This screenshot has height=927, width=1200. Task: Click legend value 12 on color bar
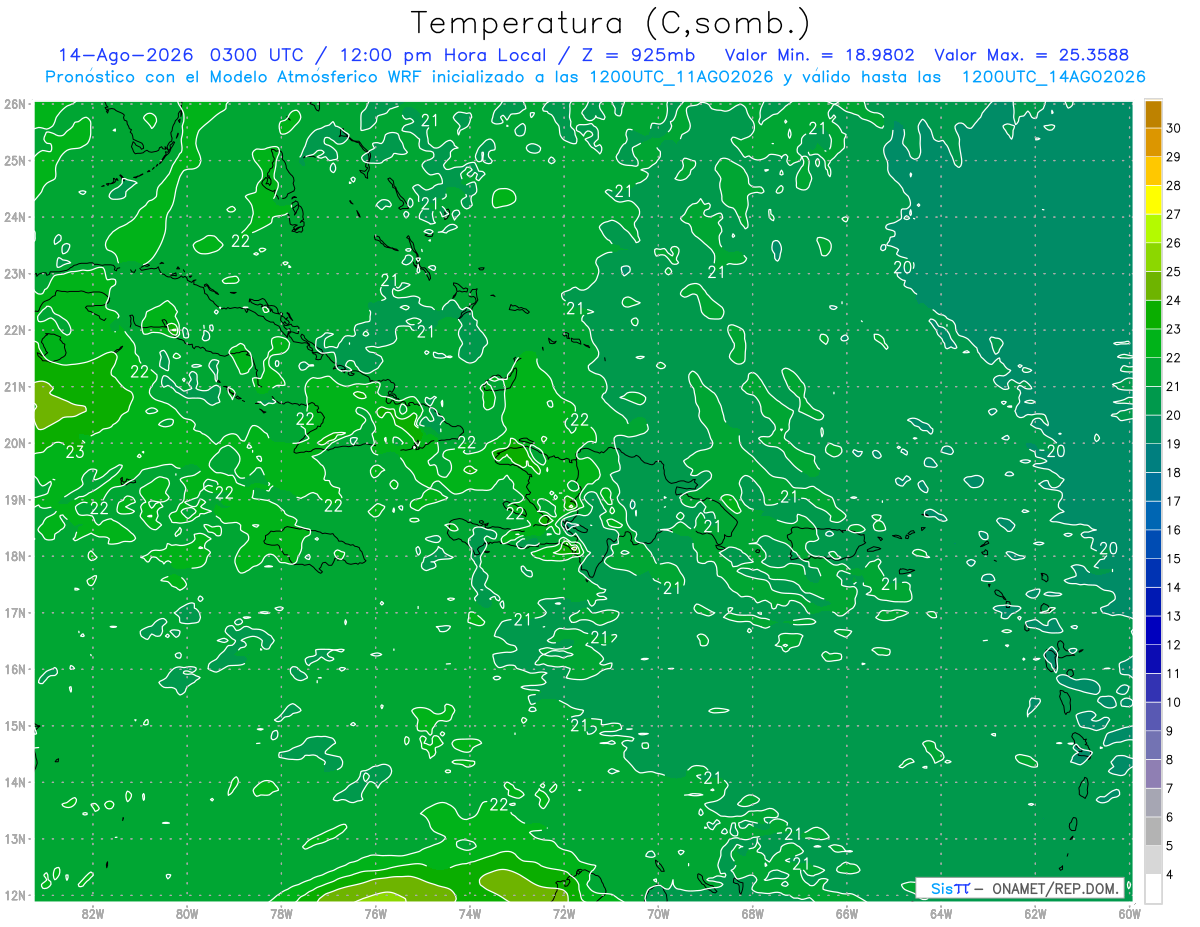[1174, 645]
